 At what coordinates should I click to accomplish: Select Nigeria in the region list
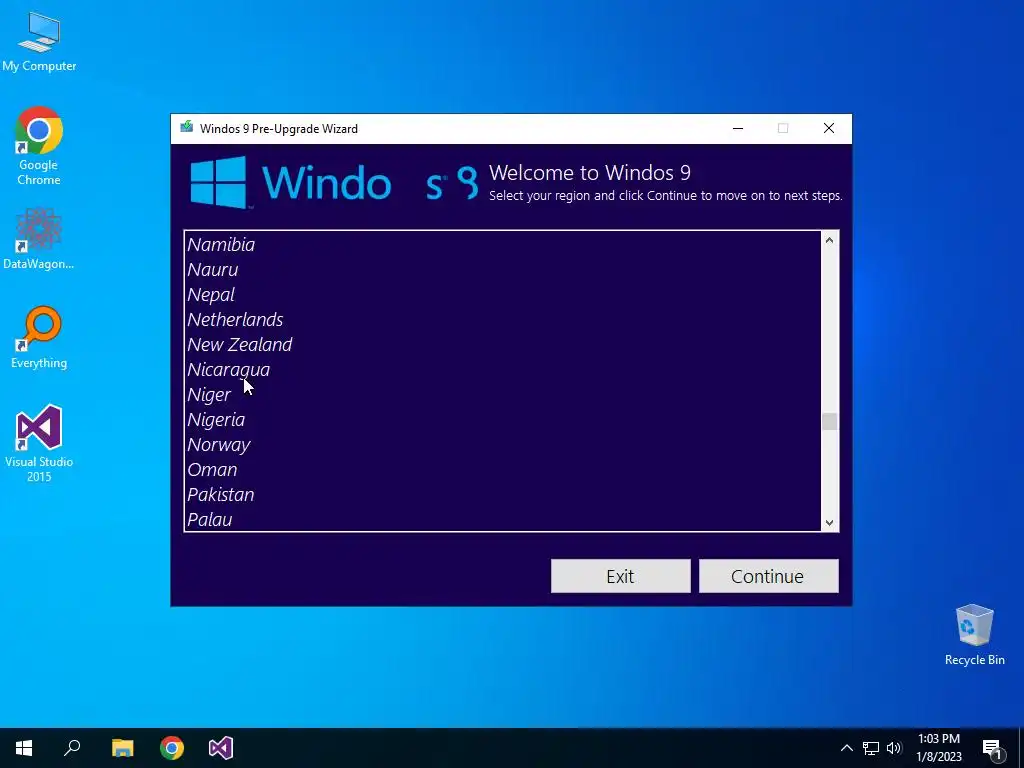click(502, 419)
